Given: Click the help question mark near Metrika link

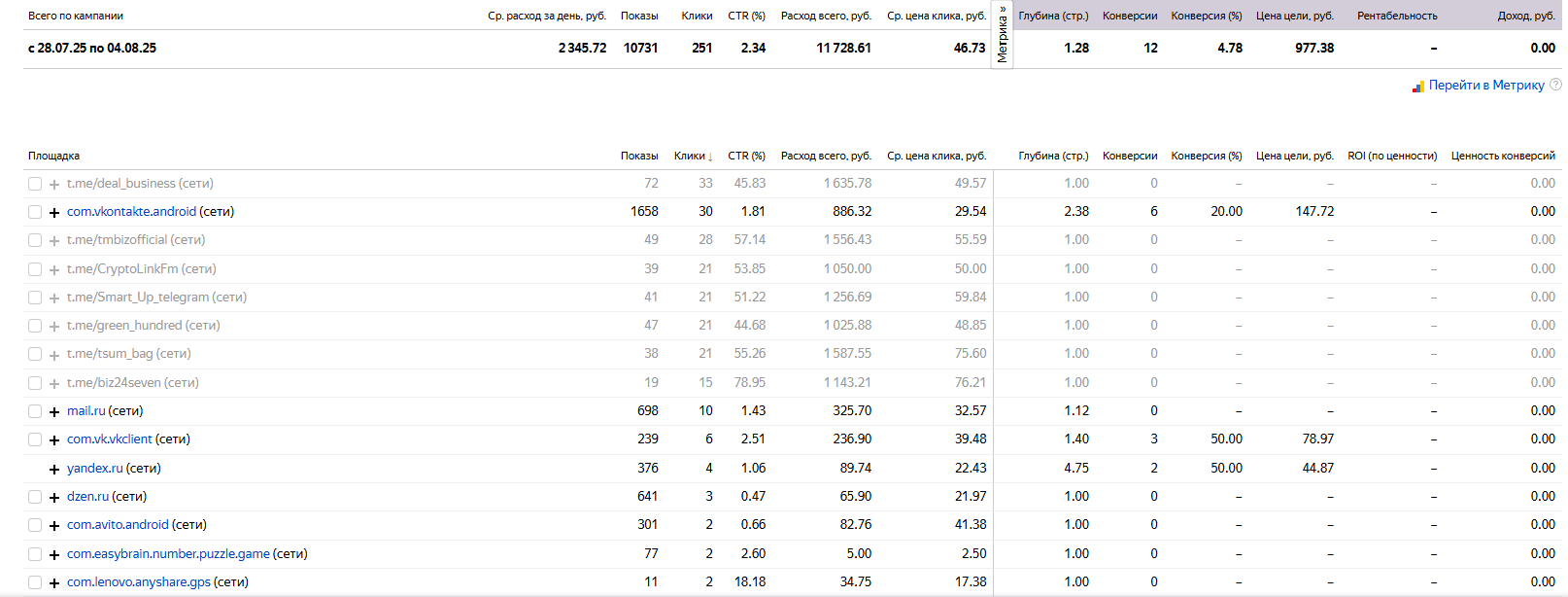Looking at the screenshot, I should [x=1555, y=85].
